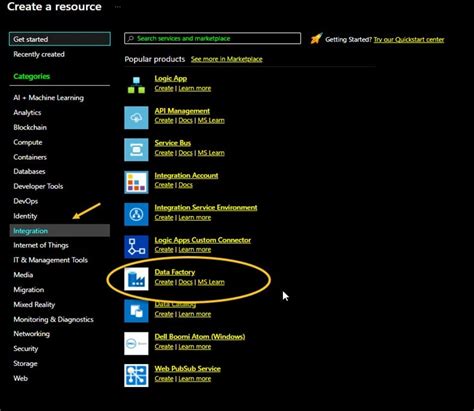Click the Integration Service Environment icon
This screenshot has height=411, width=474.
coord(136,214)
